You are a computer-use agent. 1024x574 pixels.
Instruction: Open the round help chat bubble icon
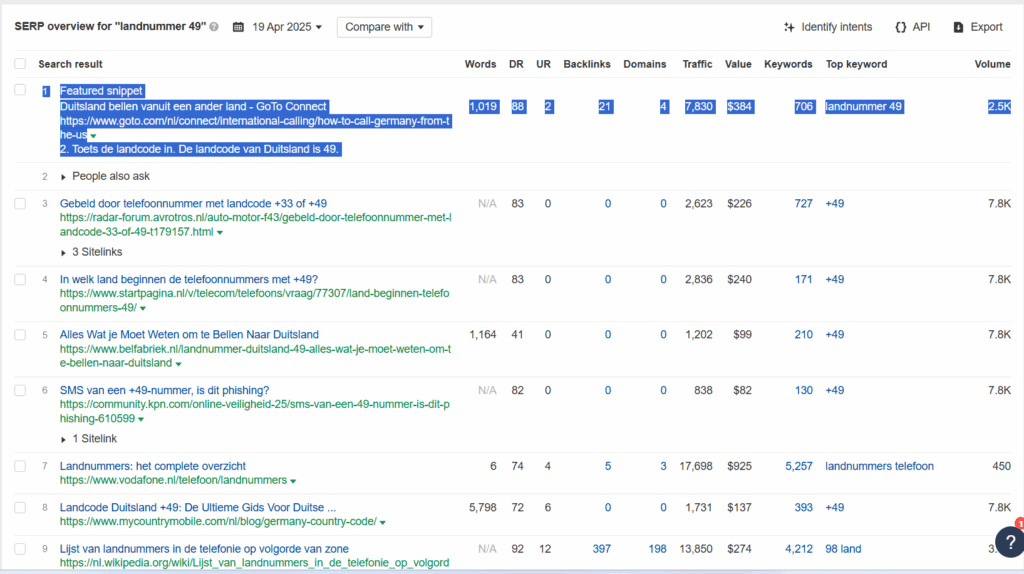pyautogui.click(x=1010, y=541)
